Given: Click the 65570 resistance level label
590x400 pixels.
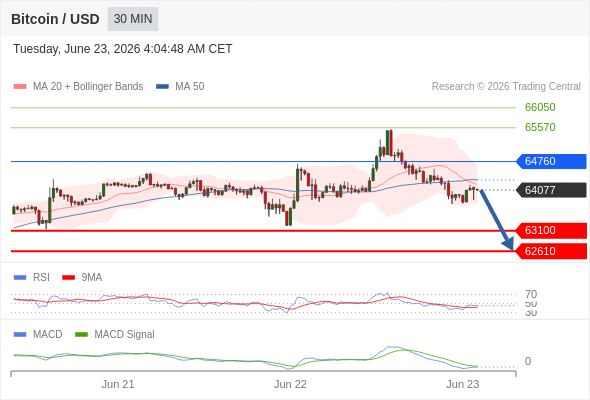Looking at the screenshot, I should 540,127.
